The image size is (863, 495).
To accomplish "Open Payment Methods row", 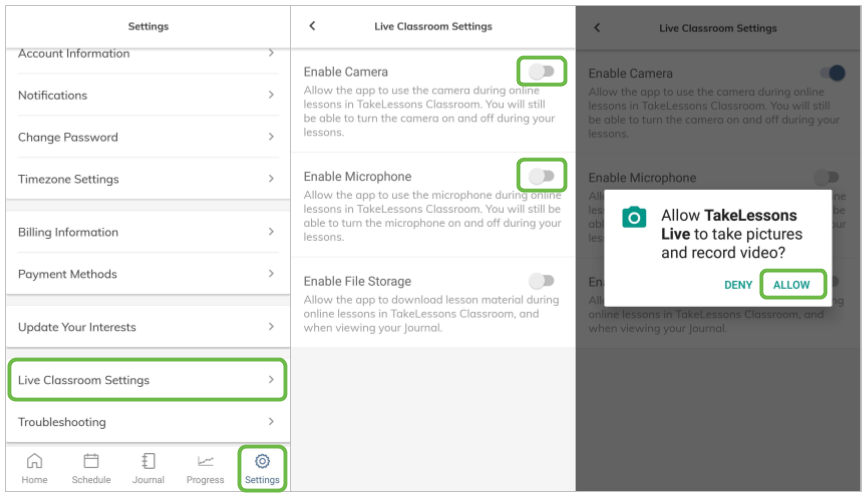I will click(148, 274).
